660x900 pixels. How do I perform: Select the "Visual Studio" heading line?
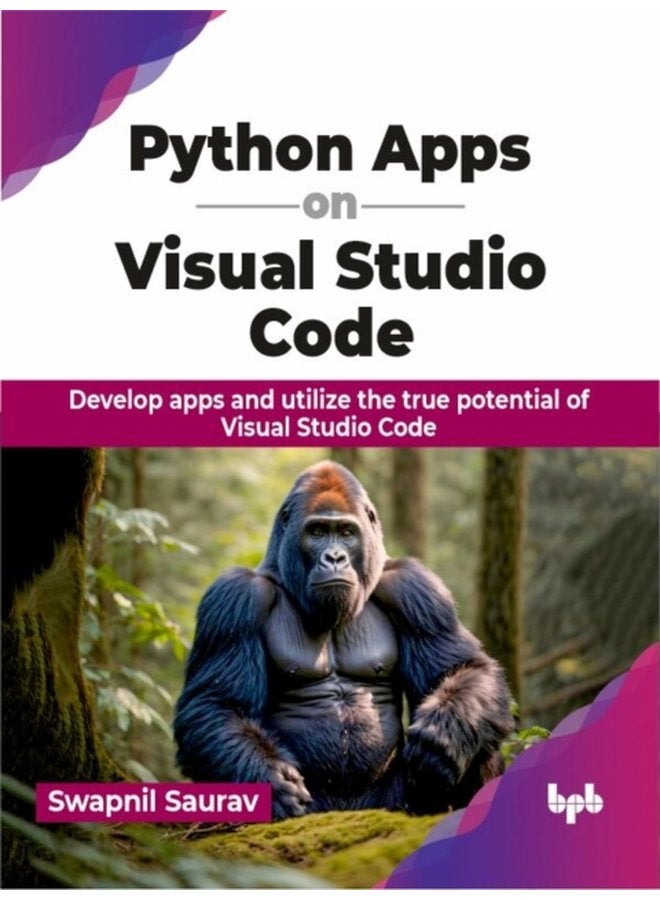click(x=329, y=266)
